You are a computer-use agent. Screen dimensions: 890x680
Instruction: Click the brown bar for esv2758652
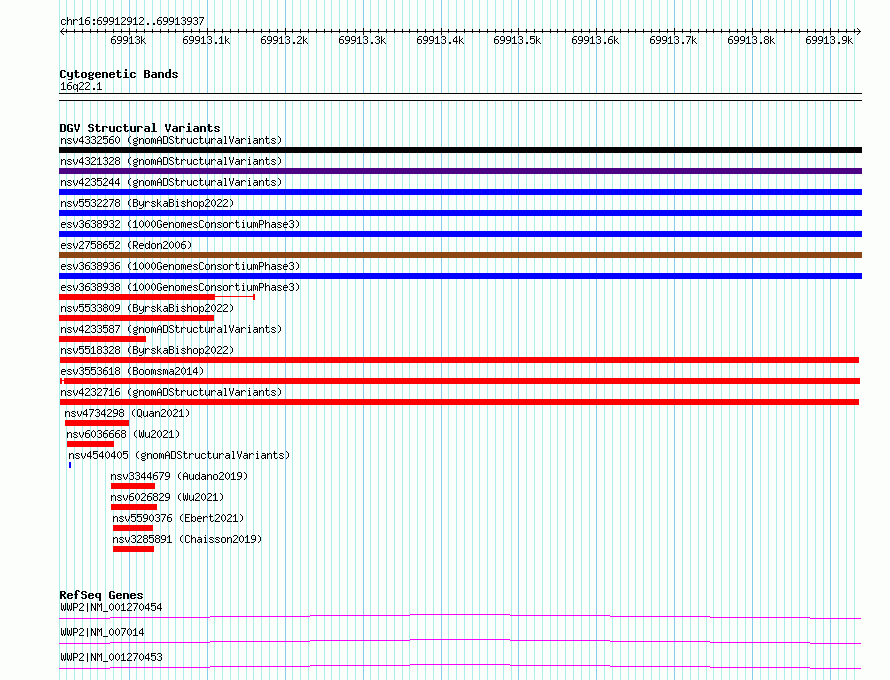click(460, 255)
